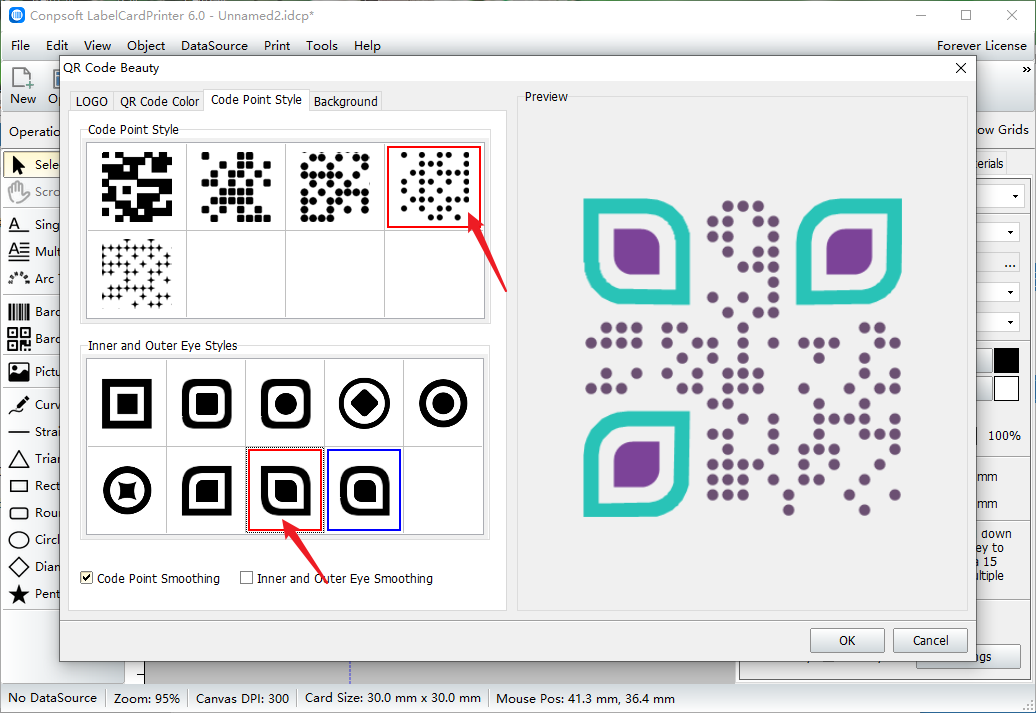1036x713 pixels.
Task: Switch to the Code Point Style tab
Action: click(x=256, y=100)
